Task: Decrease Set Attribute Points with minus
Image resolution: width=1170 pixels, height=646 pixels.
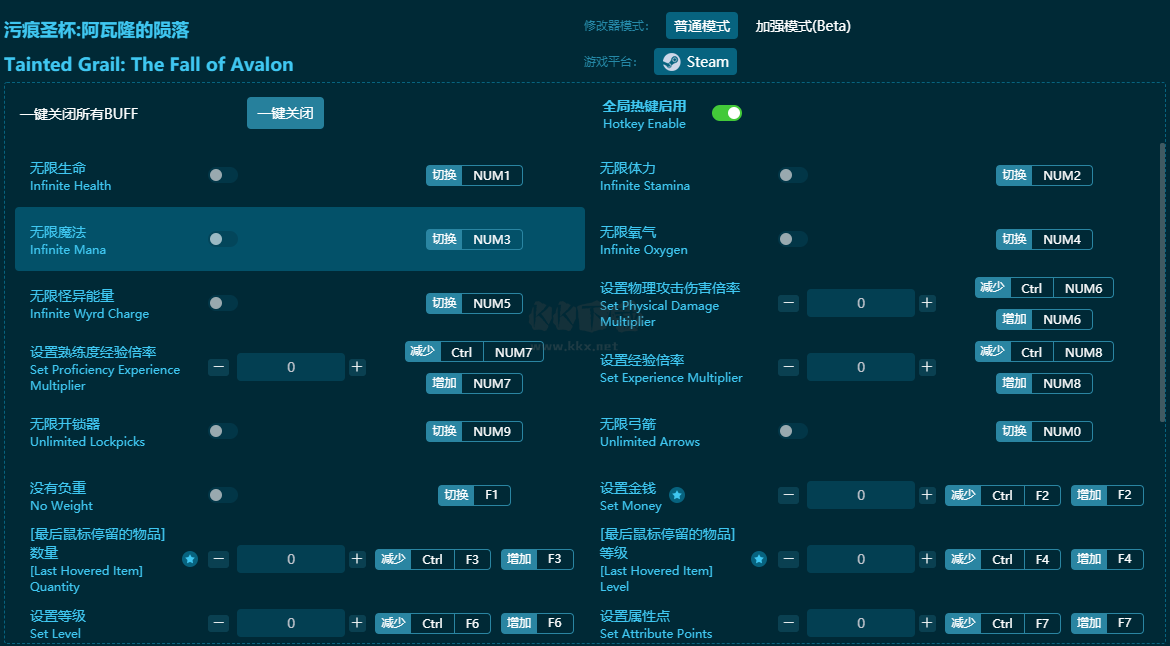Action: click(789, 623)
